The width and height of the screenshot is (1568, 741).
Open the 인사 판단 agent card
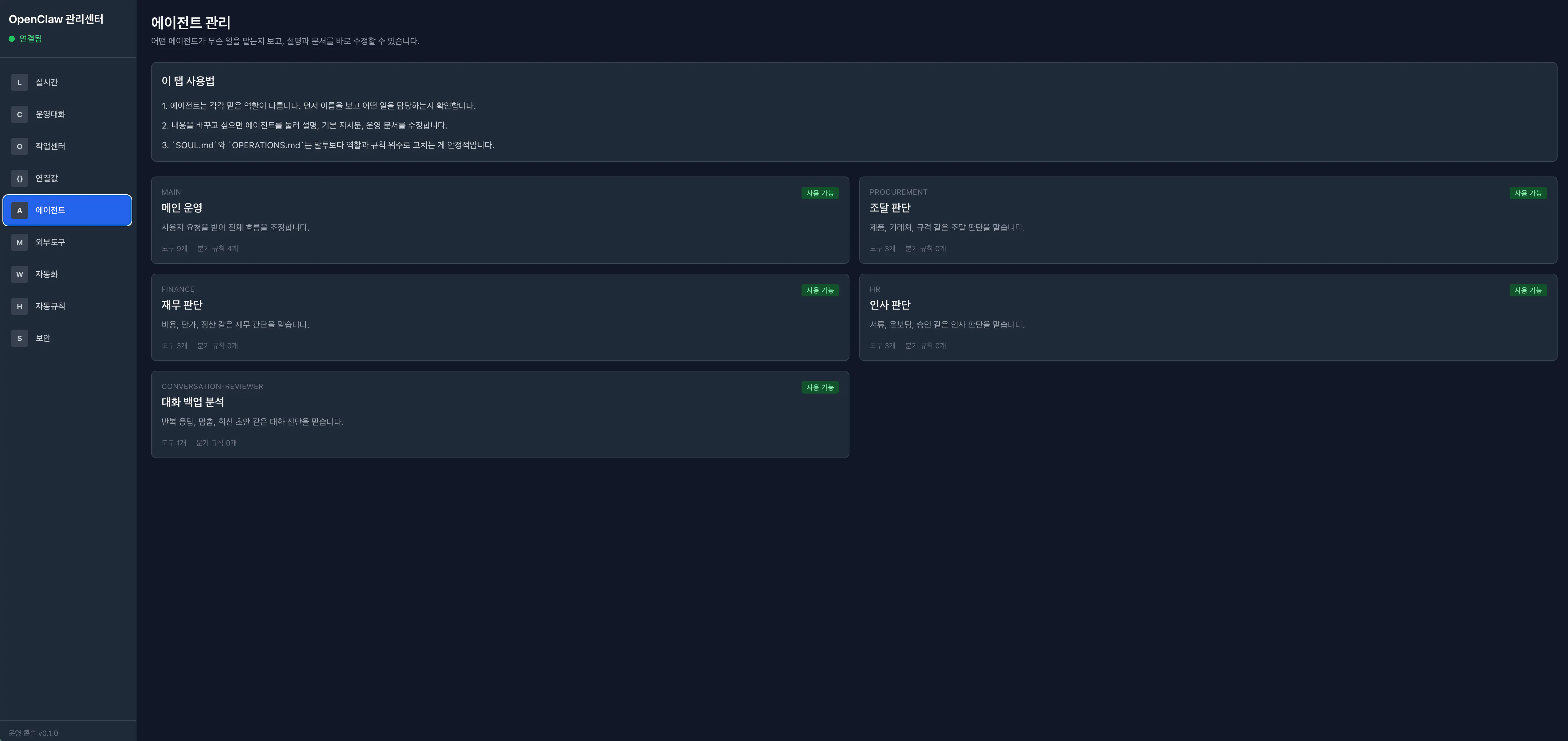[1207, 317]
